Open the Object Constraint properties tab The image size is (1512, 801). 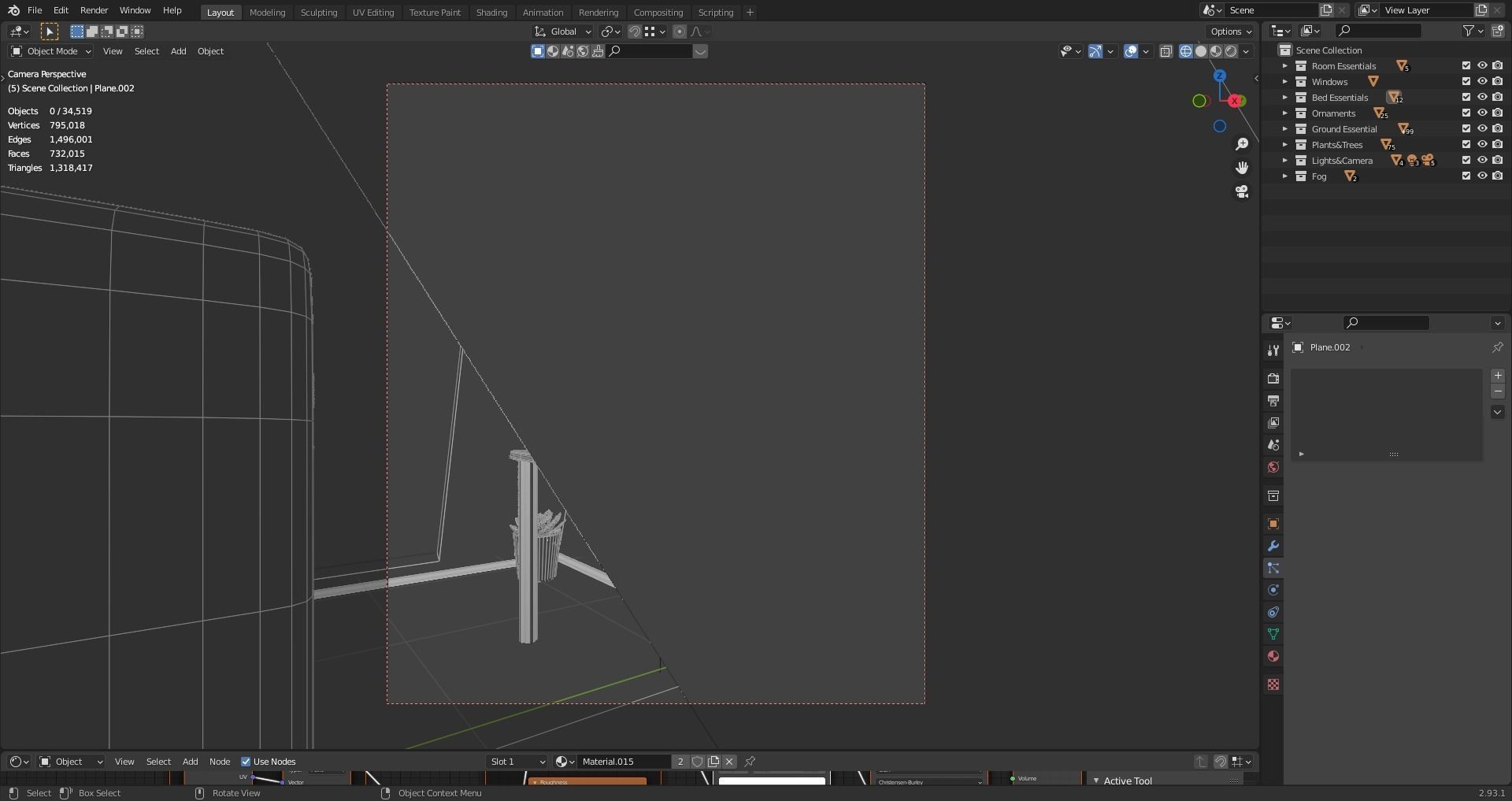click(1273, 612)
